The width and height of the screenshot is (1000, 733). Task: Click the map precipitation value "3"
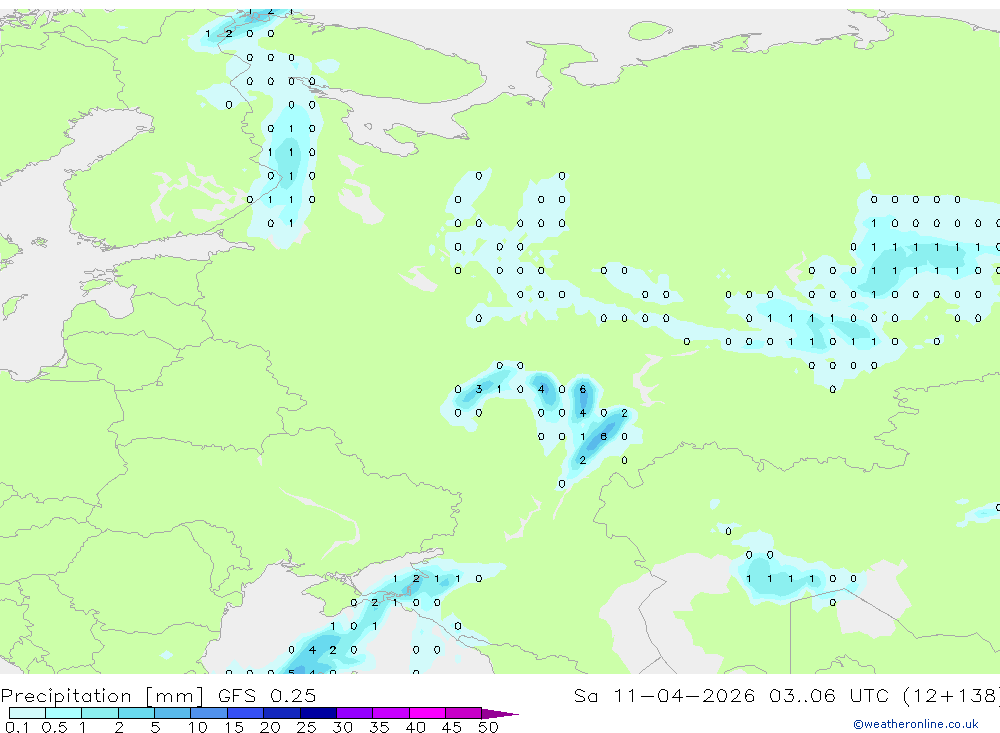(479, 389)
